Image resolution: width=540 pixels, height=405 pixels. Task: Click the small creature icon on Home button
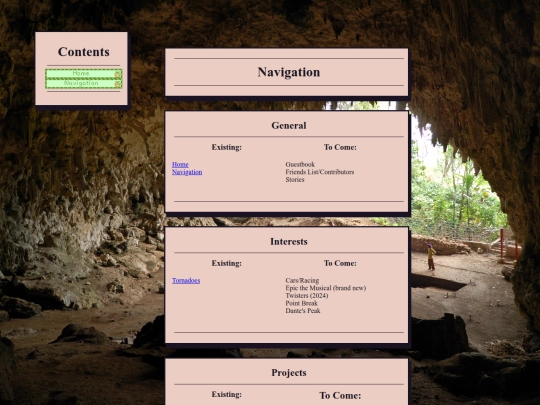pyautogui.click(x=117, y=74)
